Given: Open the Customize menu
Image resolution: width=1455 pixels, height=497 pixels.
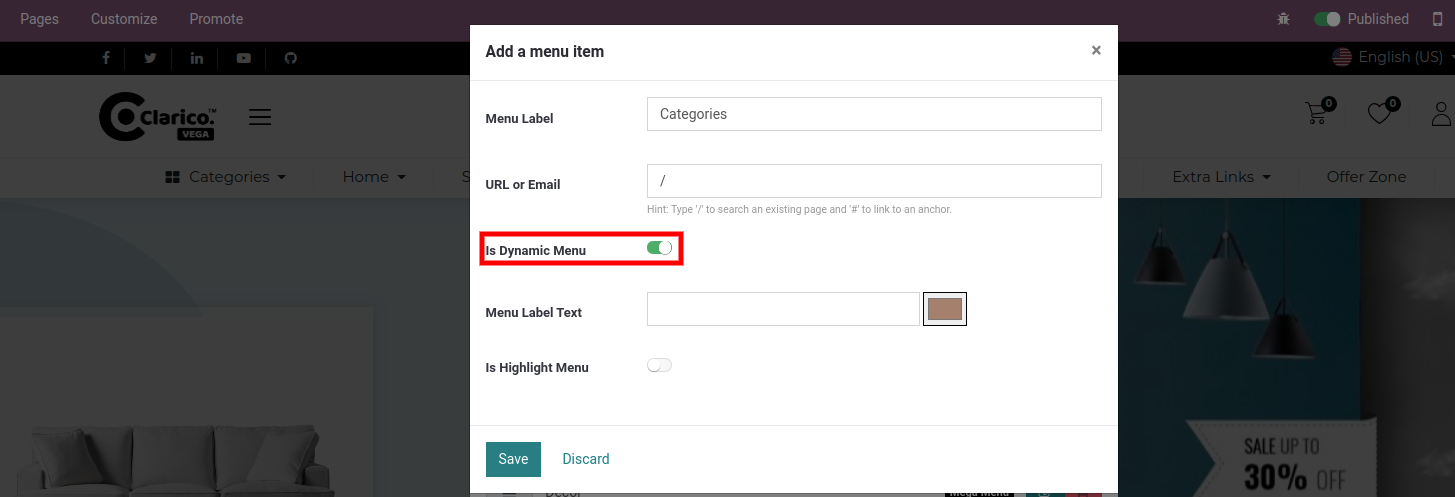Looking at the screenshot, I should coord(124,19).
